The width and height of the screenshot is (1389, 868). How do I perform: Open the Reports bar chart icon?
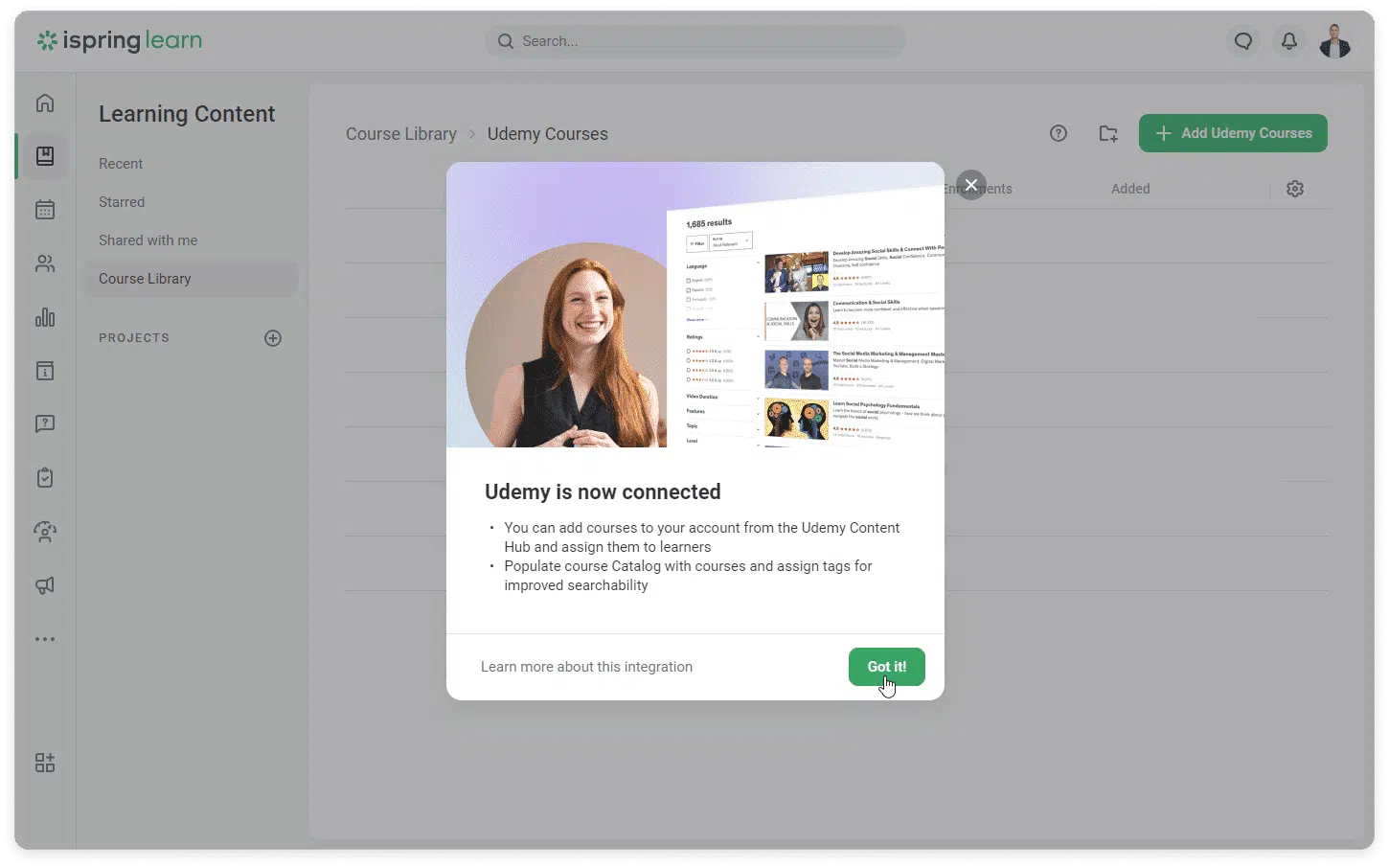click(45, 317)
